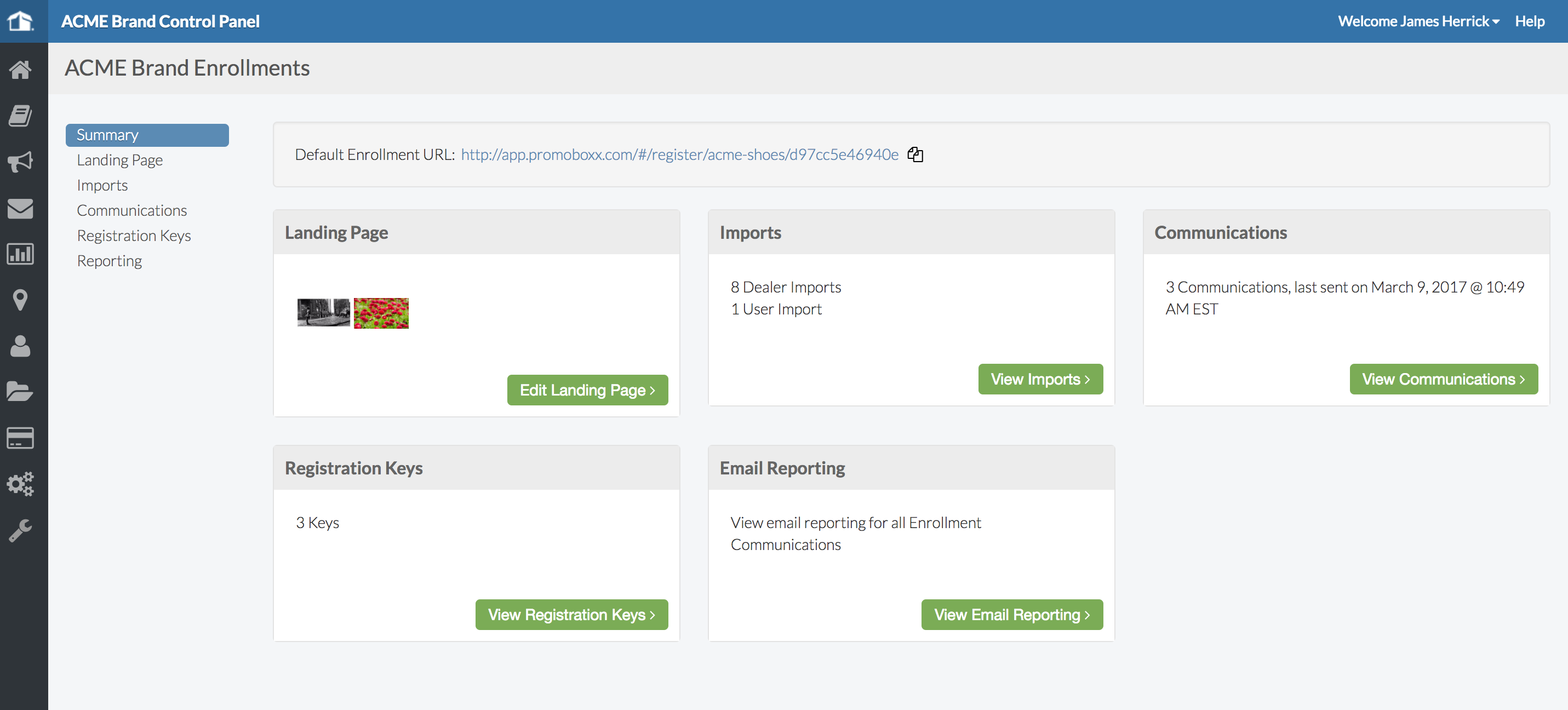The width and height of the screenshot is (1568, 710).
Task: Open the default enrollment URL link
Action: tap(679, 154)
